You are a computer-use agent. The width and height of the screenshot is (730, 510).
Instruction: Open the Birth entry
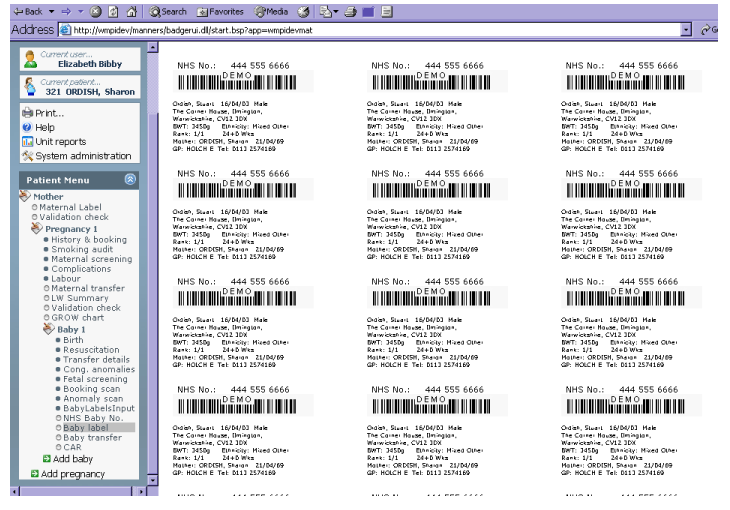point(73,340)
